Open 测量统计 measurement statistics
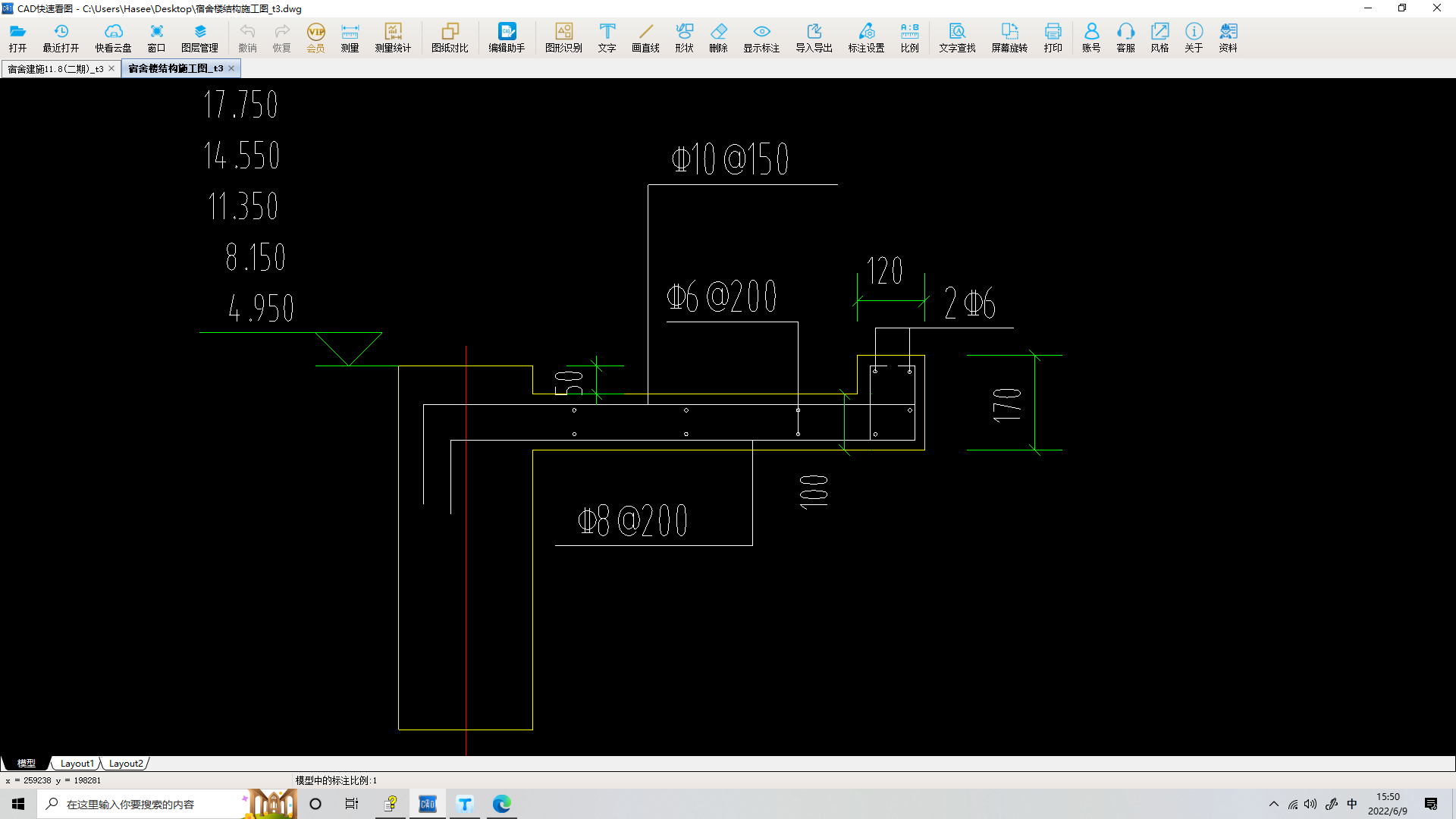 click(x=393, y=37)
